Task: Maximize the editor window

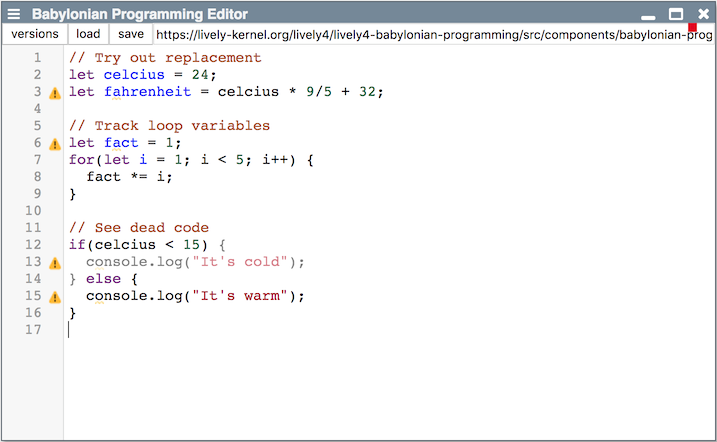Action: point(676,14)
